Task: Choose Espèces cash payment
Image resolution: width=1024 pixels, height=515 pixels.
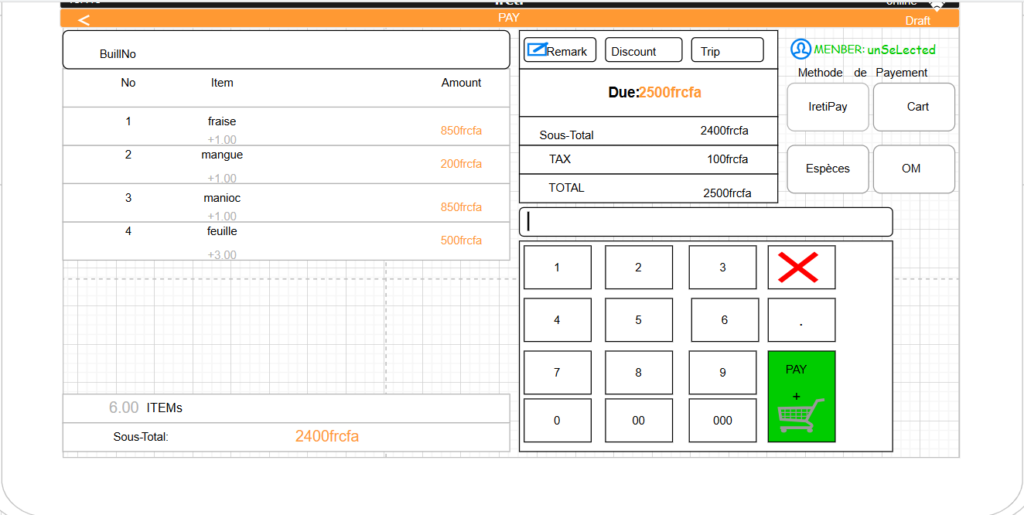Action: pos(827,169)
